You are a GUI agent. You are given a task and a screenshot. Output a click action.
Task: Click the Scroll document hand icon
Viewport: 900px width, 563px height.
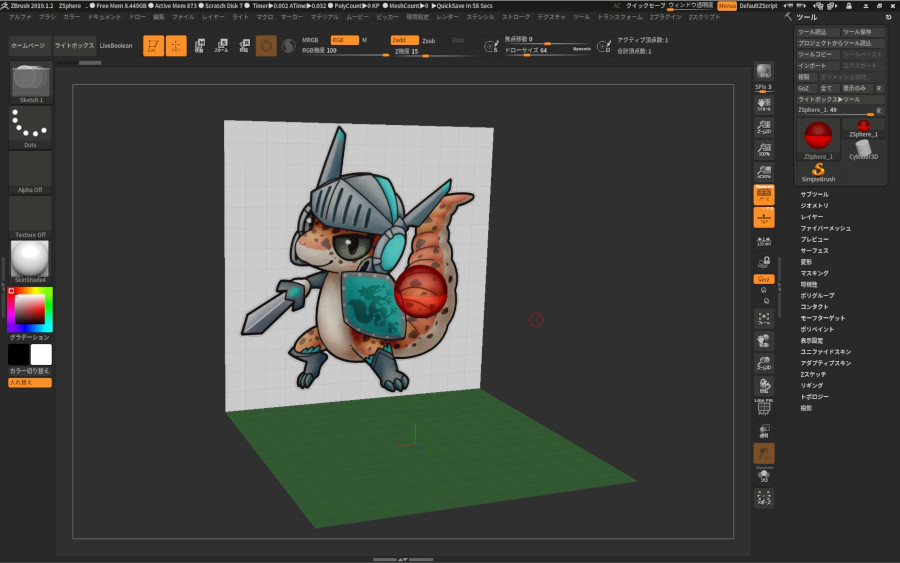(x=764, y=104)
